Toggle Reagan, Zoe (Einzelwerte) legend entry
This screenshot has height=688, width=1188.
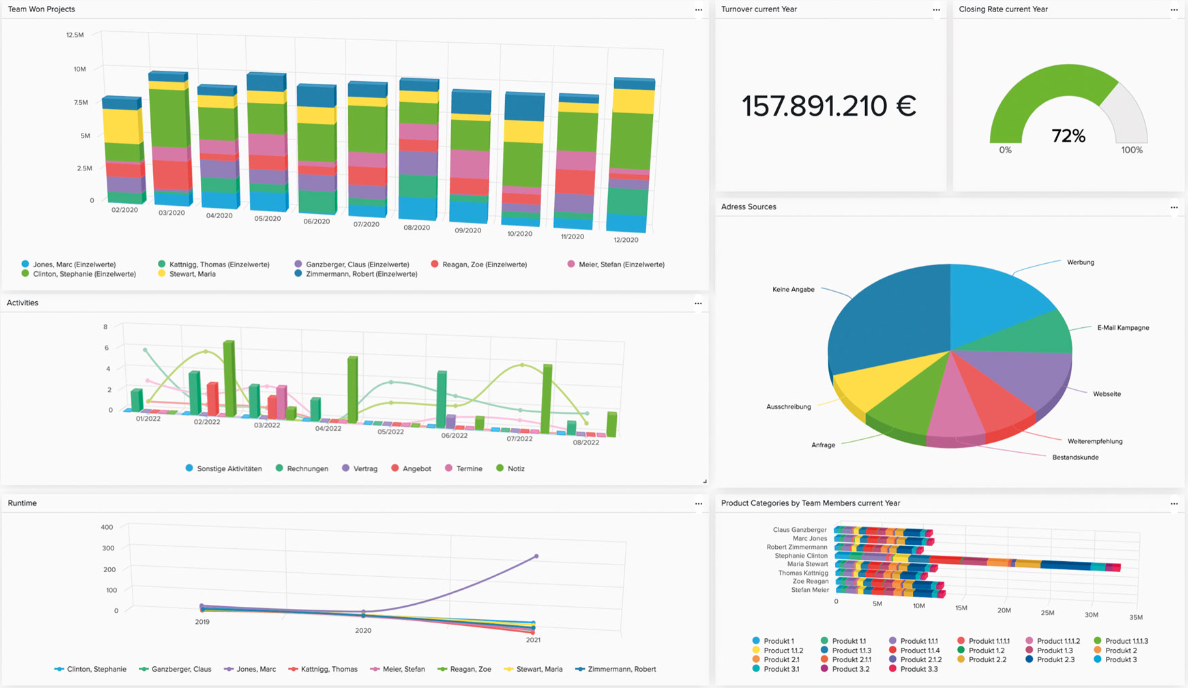(479, 264)
